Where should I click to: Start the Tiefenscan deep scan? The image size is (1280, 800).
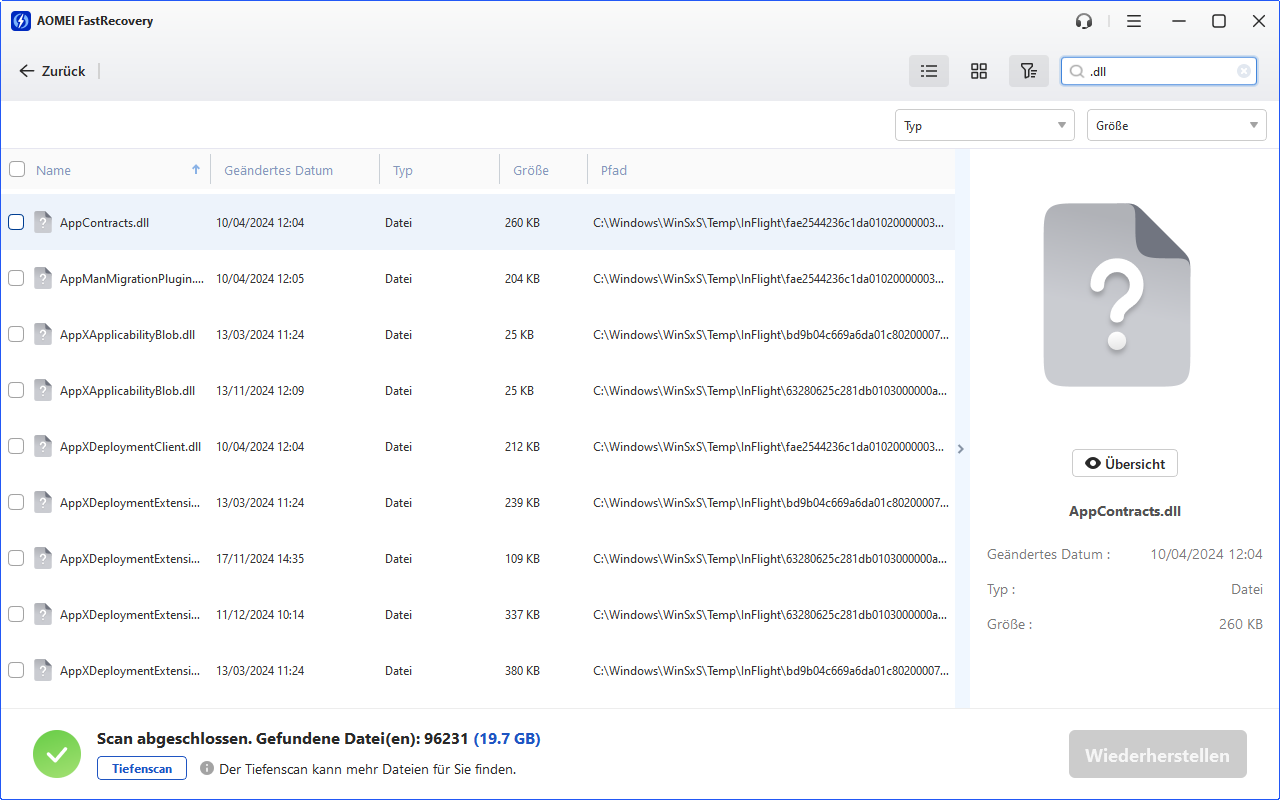point(141,768)
